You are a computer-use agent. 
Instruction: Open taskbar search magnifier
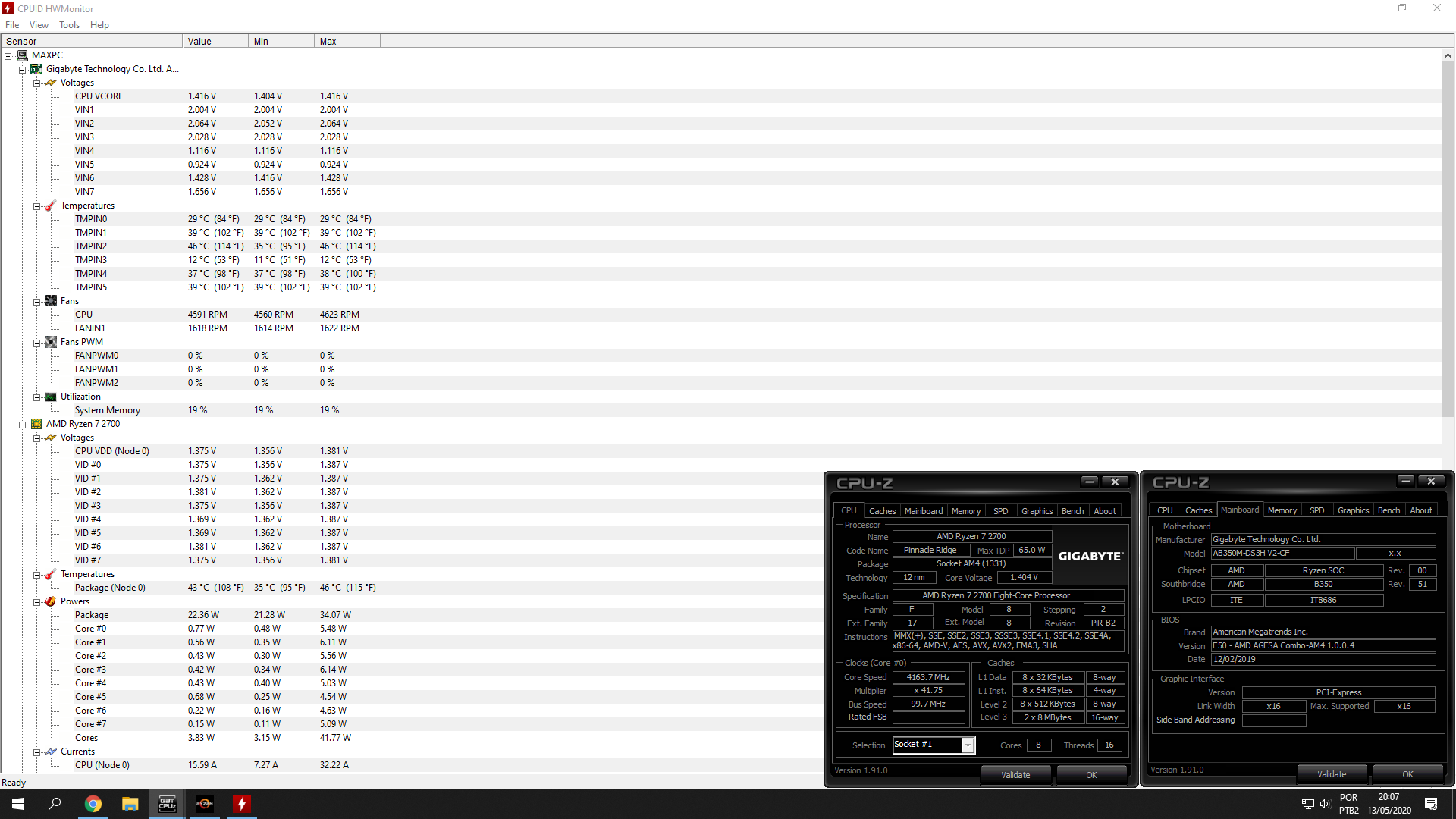coord(55,804)
